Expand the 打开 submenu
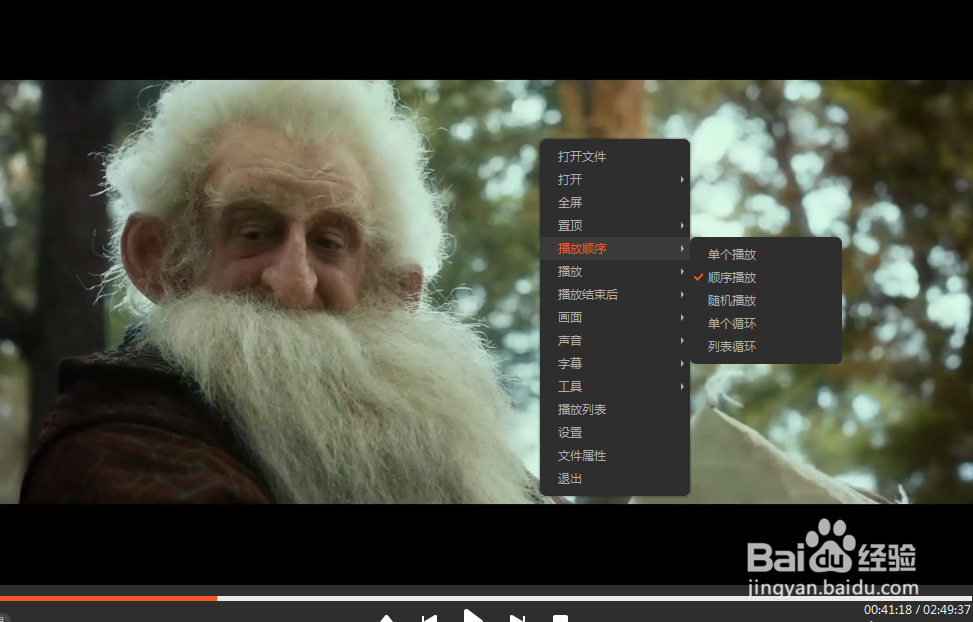 point(614,179)
